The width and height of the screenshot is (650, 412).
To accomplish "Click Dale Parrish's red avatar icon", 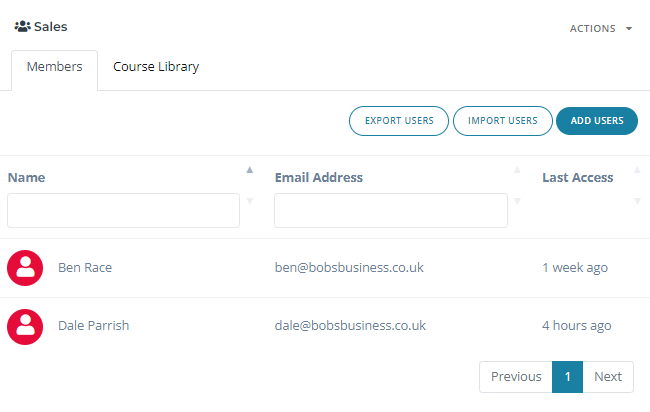I will point(25,327).
